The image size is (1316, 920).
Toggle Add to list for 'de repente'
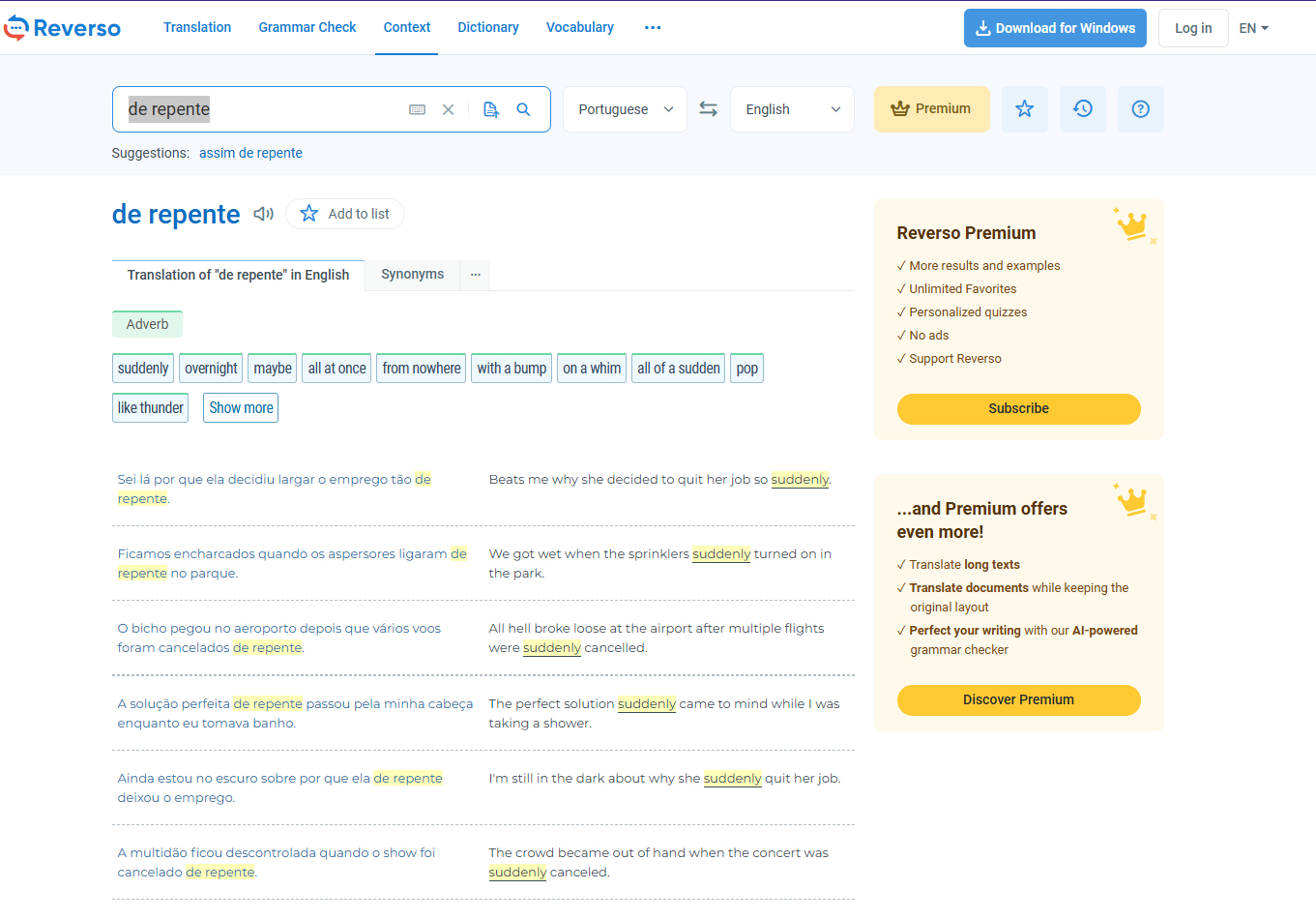[345, 214]
